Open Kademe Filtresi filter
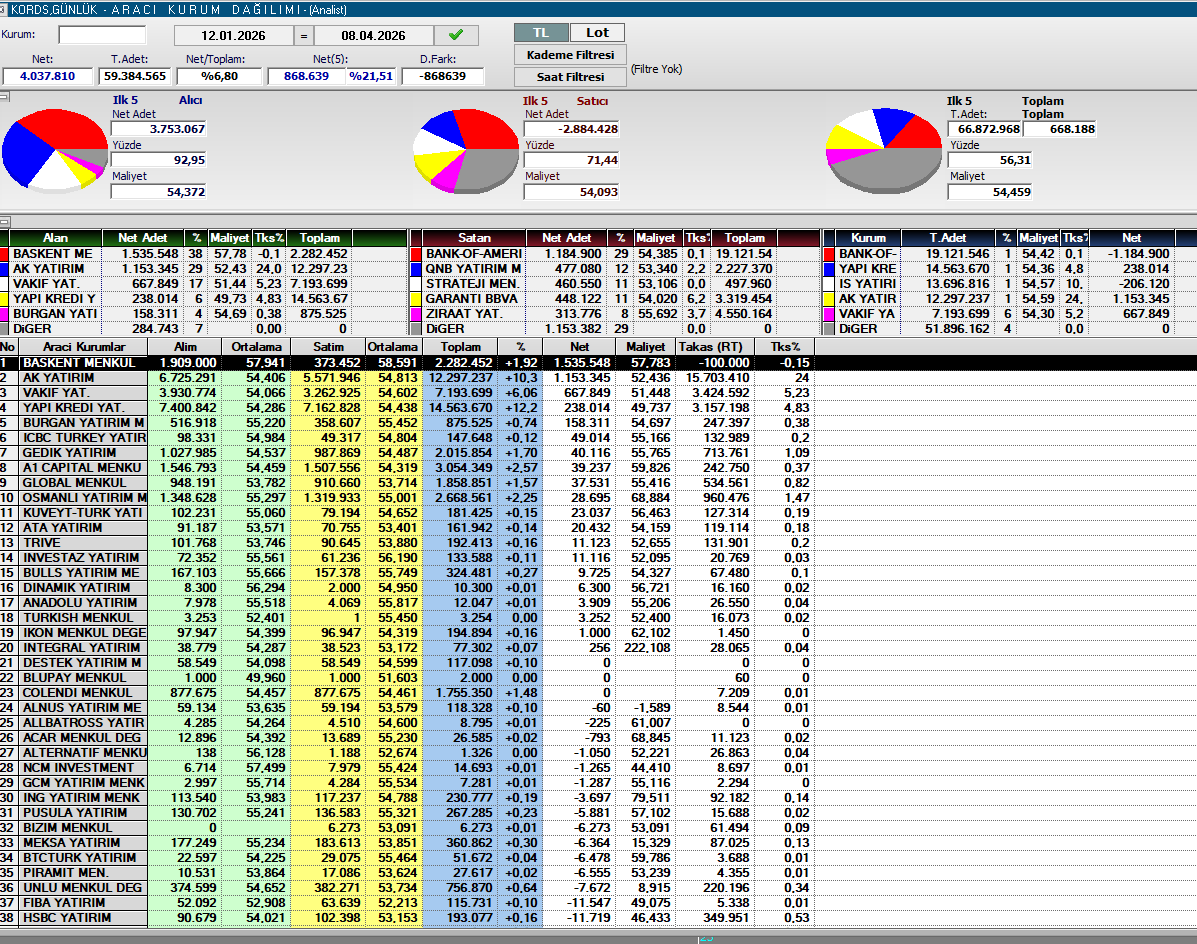Image resolution: width=1197 pixels, height=944 pixels. click(x=570, y=55)
